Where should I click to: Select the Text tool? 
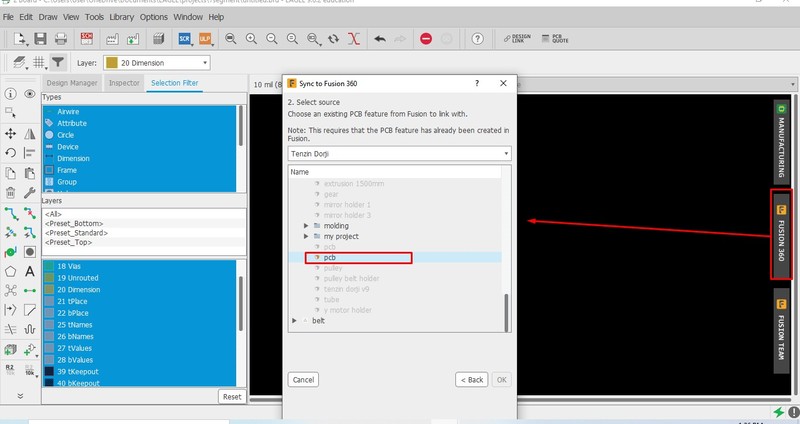pyautogui.click(x=30, y=271)
